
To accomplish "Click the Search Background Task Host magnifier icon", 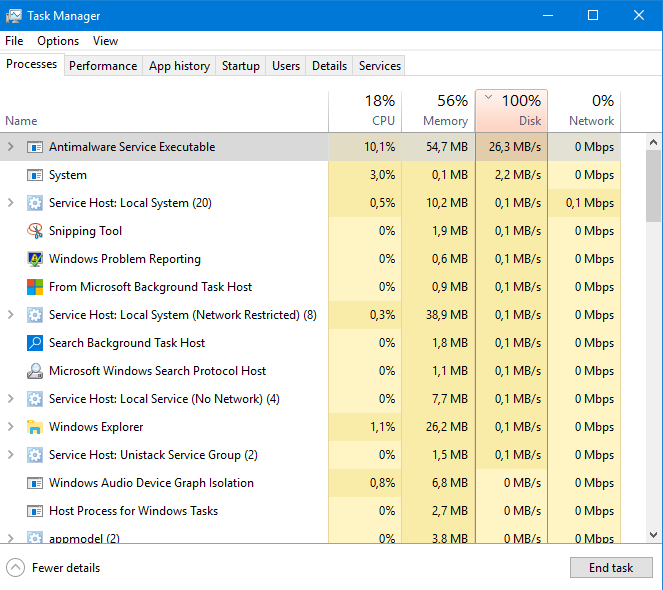I will (35, 343).
